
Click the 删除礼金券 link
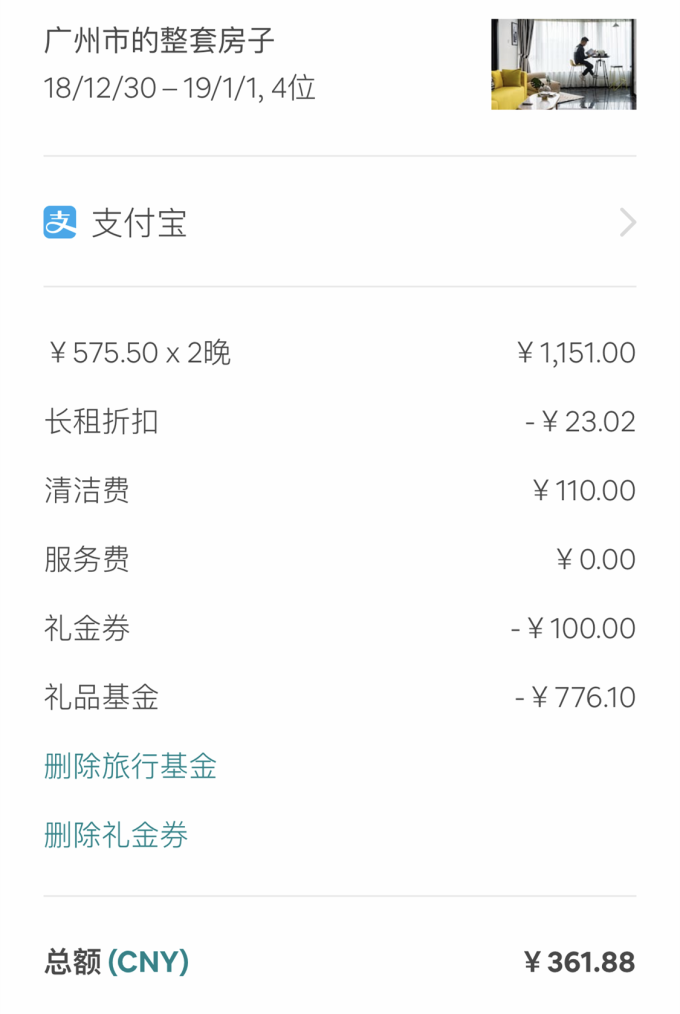tap(116, 835)
